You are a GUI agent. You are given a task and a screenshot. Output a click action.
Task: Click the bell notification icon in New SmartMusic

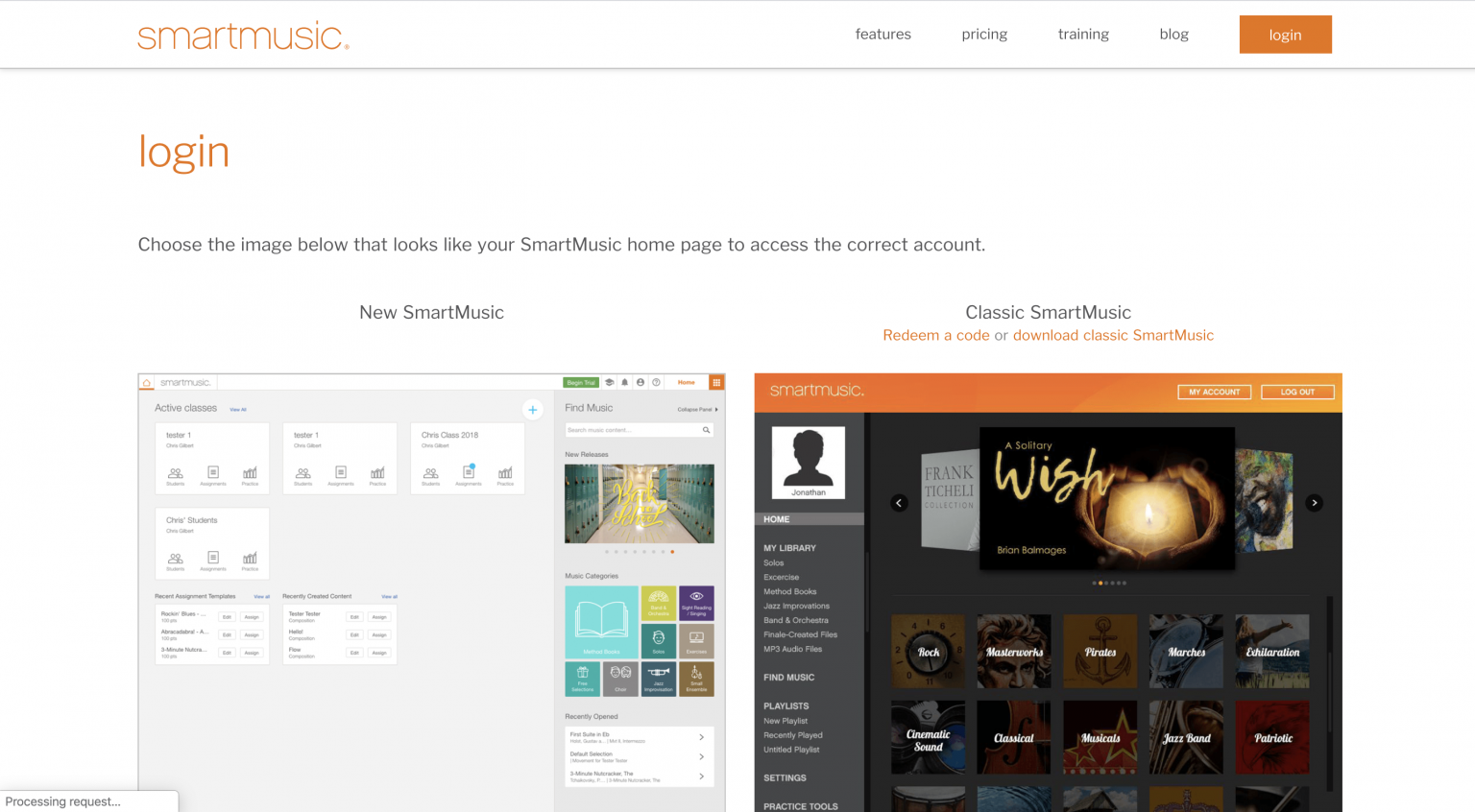pos(624,382)
